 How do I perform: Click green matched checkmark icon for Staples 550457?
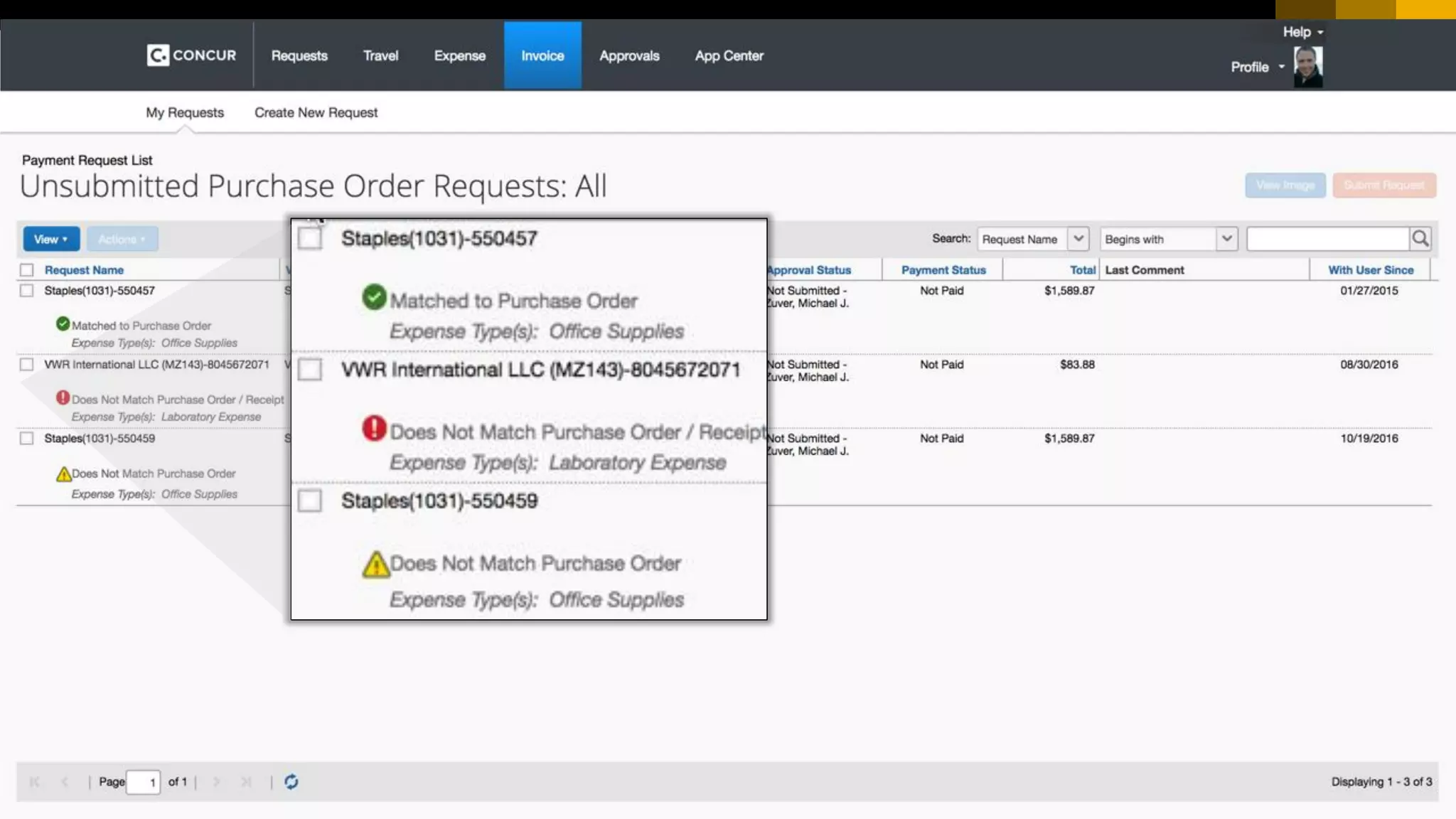[x=63, y=324]
